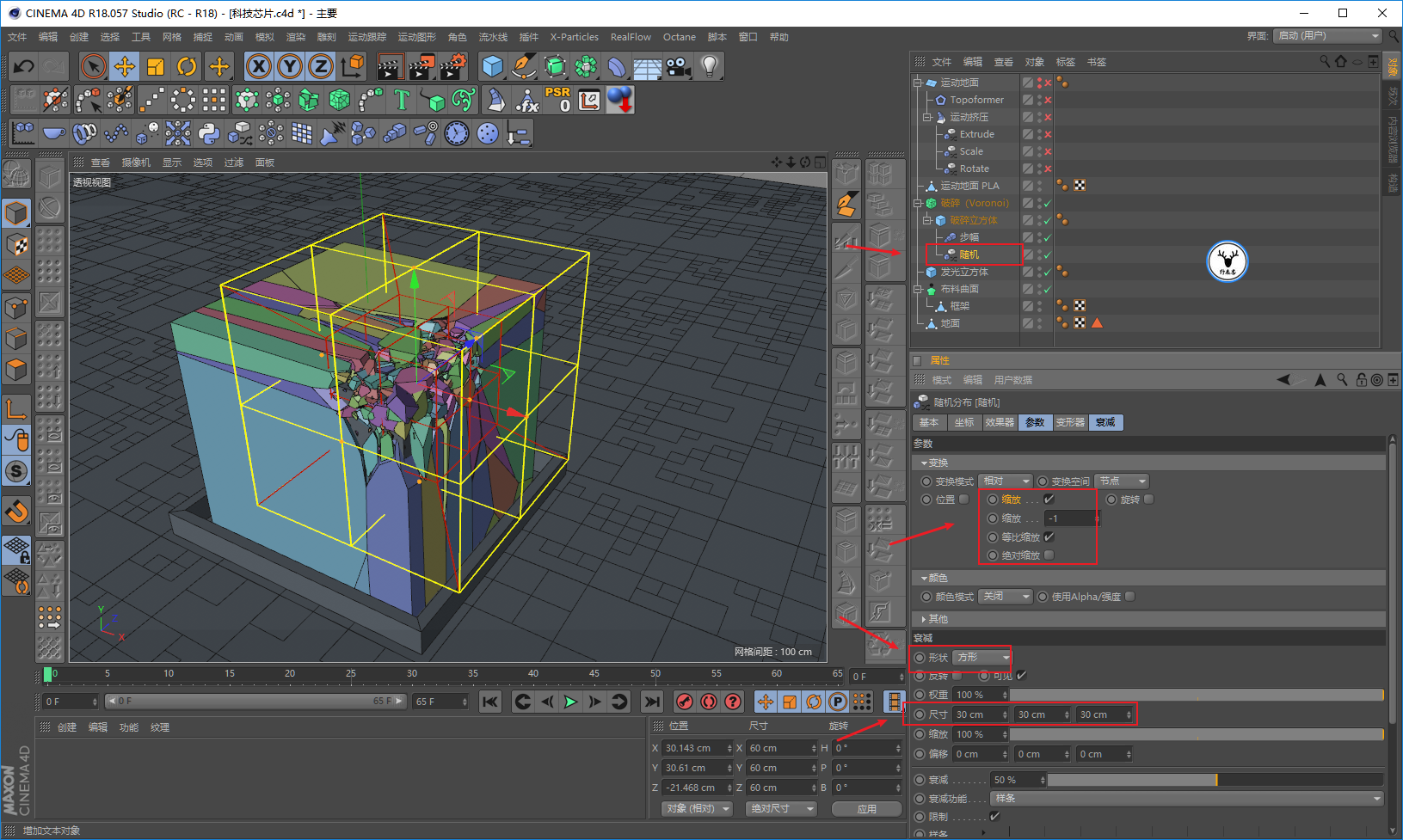Click the PSR 0 reset icon
The width and height of the screenshot is (1403, 840).
557,100
